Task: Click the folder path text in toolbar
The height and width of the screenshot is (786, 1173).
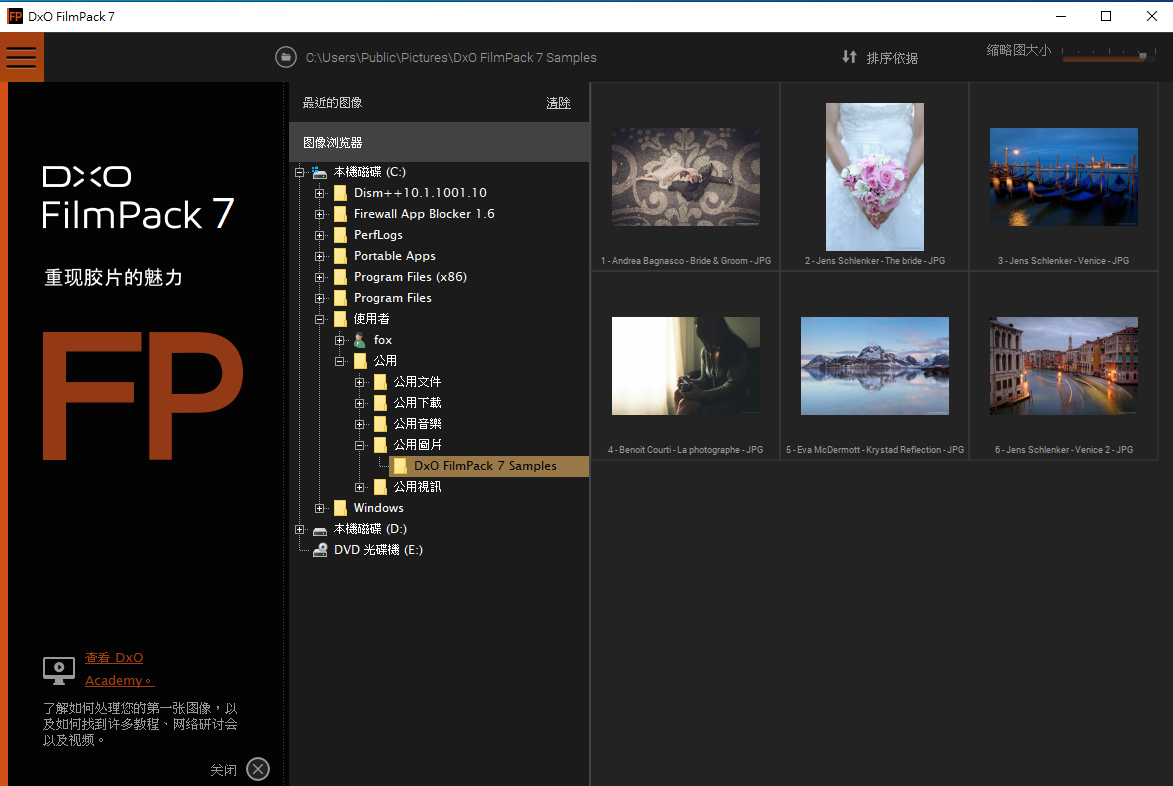Action: 451,58
